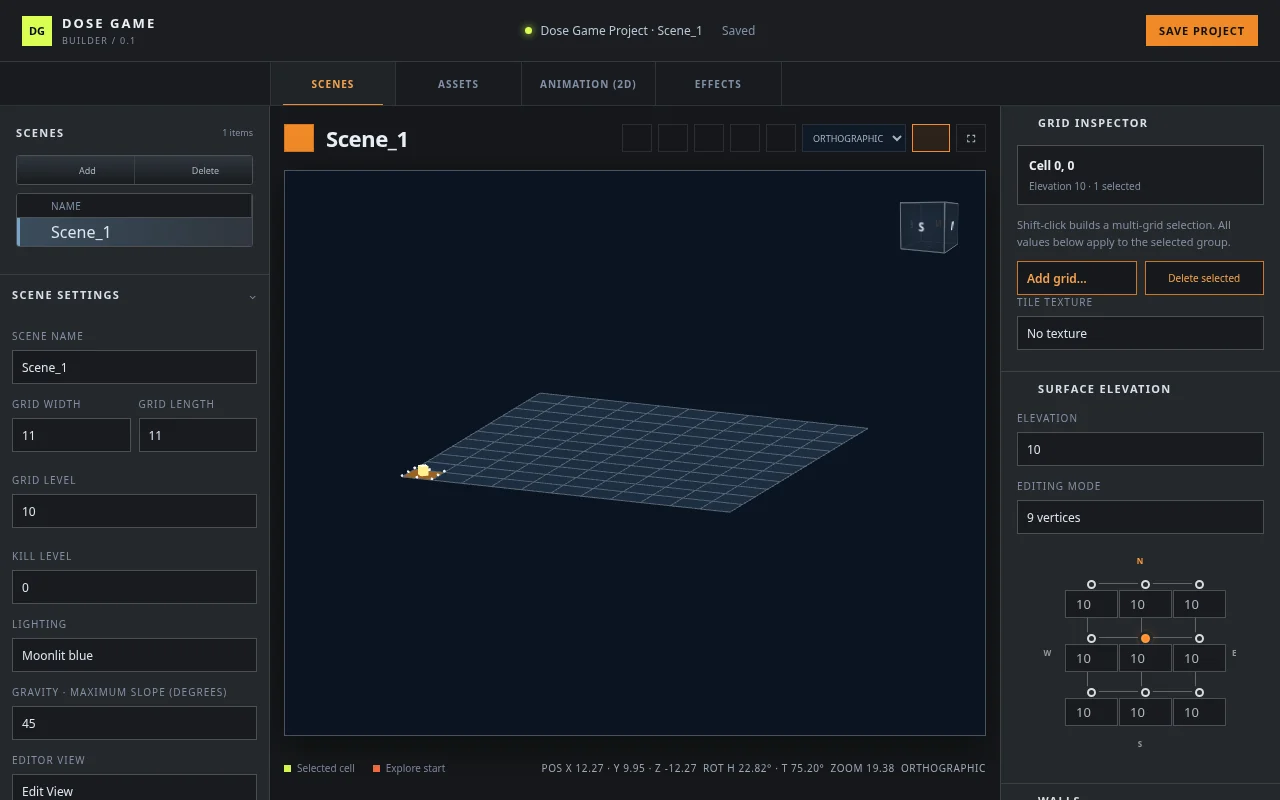Switch to the Scenes tab
Image resolution: width=1280 pixels, height=800 pixels.
tap(333, 84)
